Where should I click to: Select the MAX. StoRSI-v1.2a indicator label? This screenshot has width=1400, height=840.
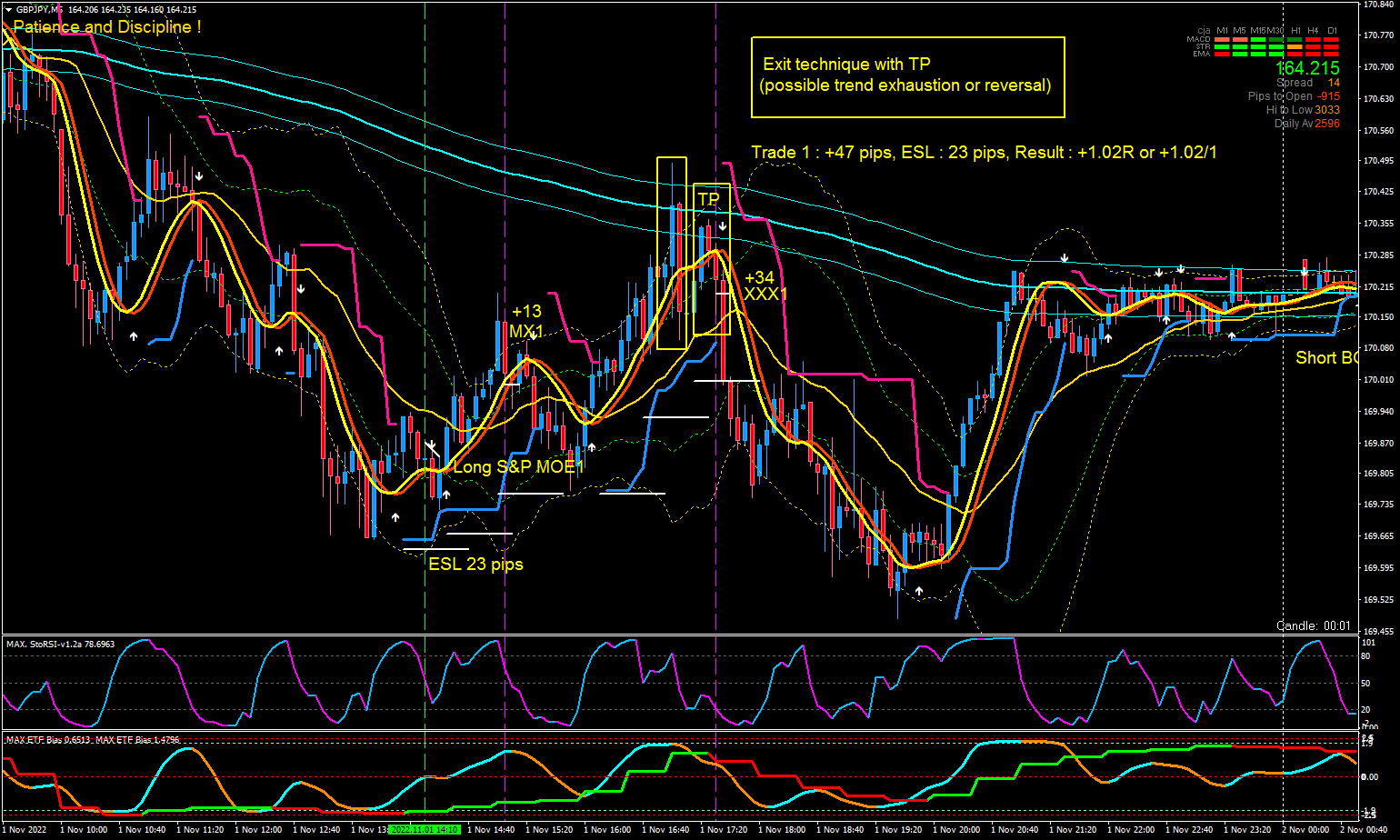point(61,645)
